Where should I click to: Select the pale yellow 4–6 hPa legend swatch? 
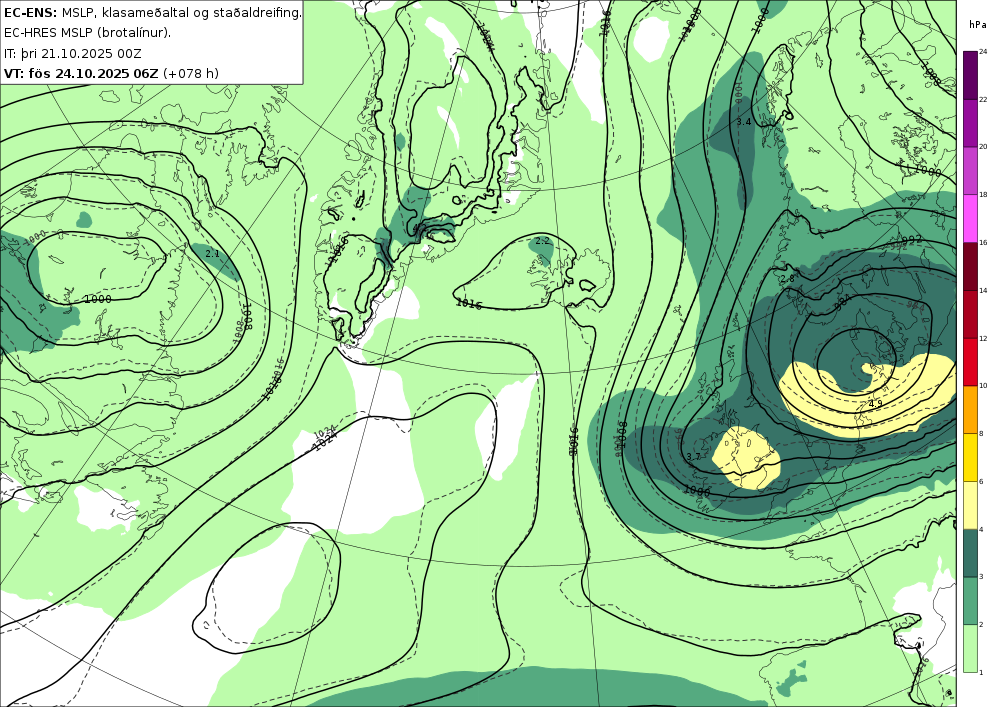click(970, 504)
